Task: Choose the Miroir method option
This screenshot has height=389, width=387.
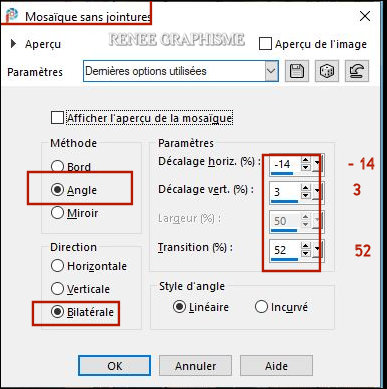Action: pyautogui.click(x=57, y=213)
